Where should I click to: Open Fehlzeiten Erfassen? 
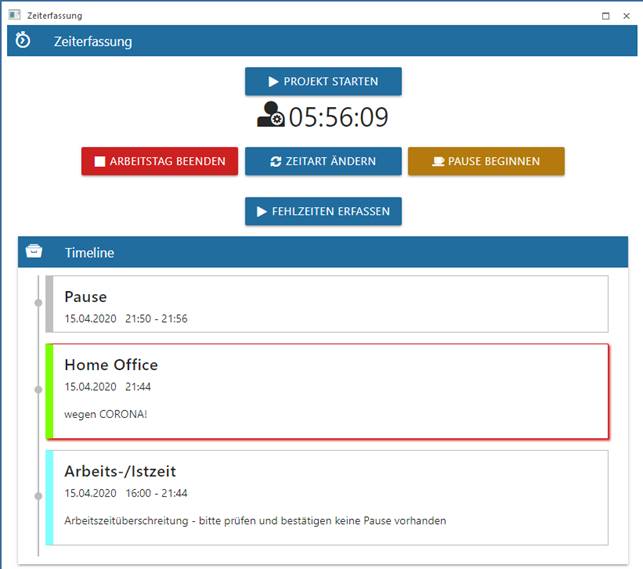pos(323,211)
